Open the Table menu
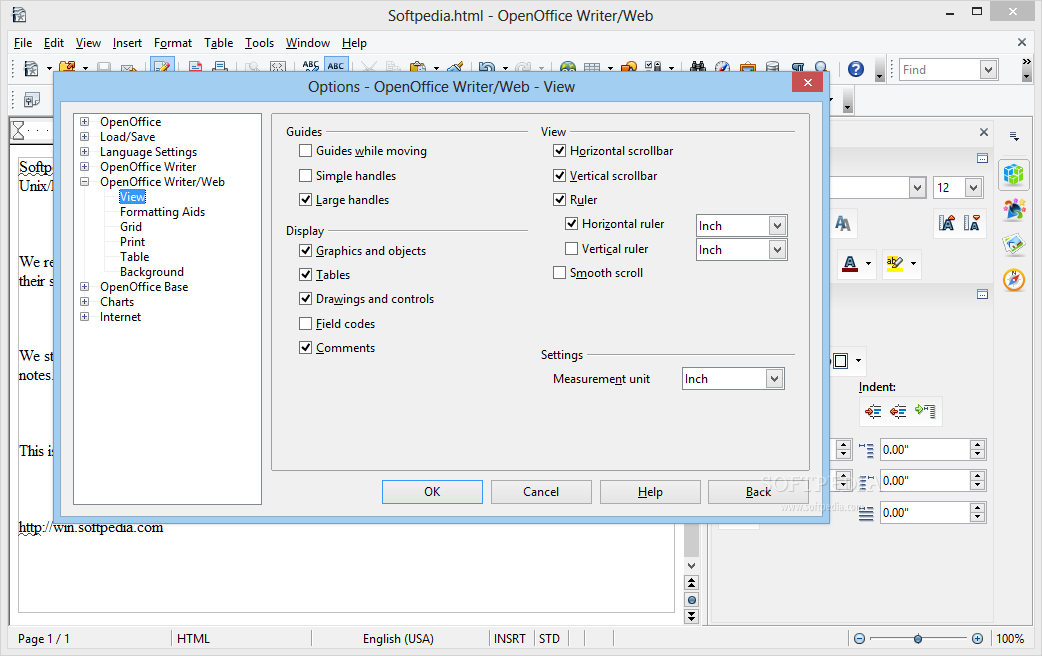Screen dimensions: 1042x656 point(219,43)
